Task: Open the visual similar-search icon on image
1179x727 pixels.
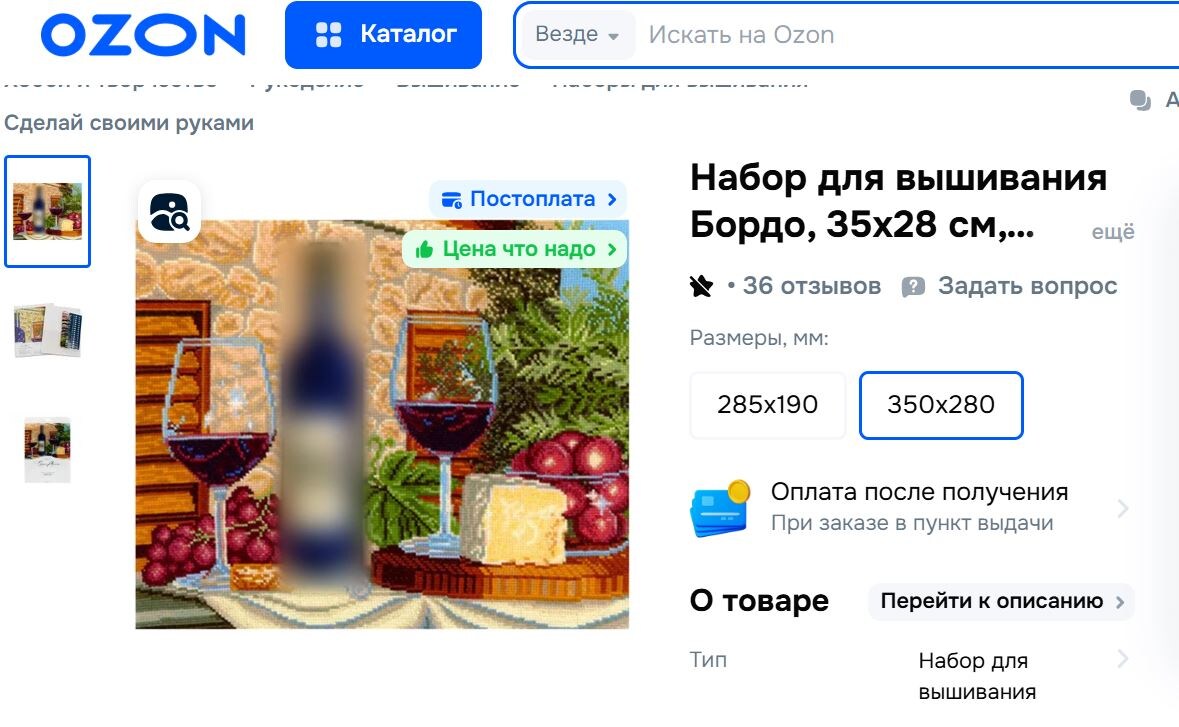Action: tap(170, 211)
